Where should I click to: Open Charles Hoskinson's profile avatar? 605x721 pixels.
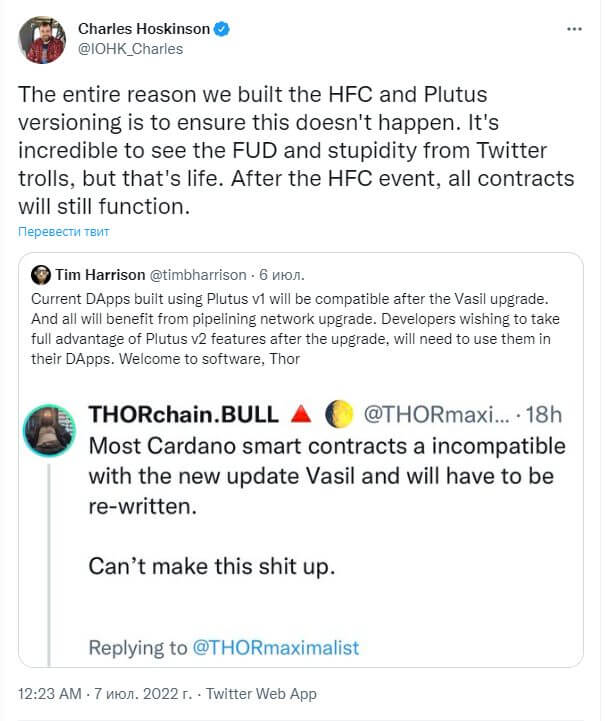pos(42,40)
